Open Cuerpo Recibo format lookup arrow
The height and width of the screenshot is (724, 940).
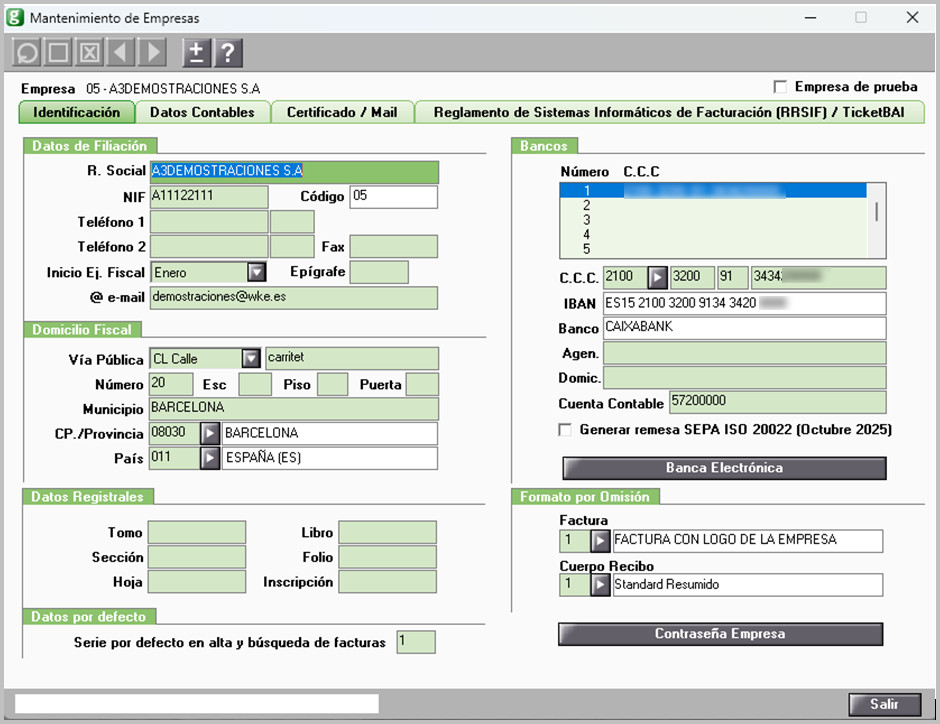coord(600,584)
